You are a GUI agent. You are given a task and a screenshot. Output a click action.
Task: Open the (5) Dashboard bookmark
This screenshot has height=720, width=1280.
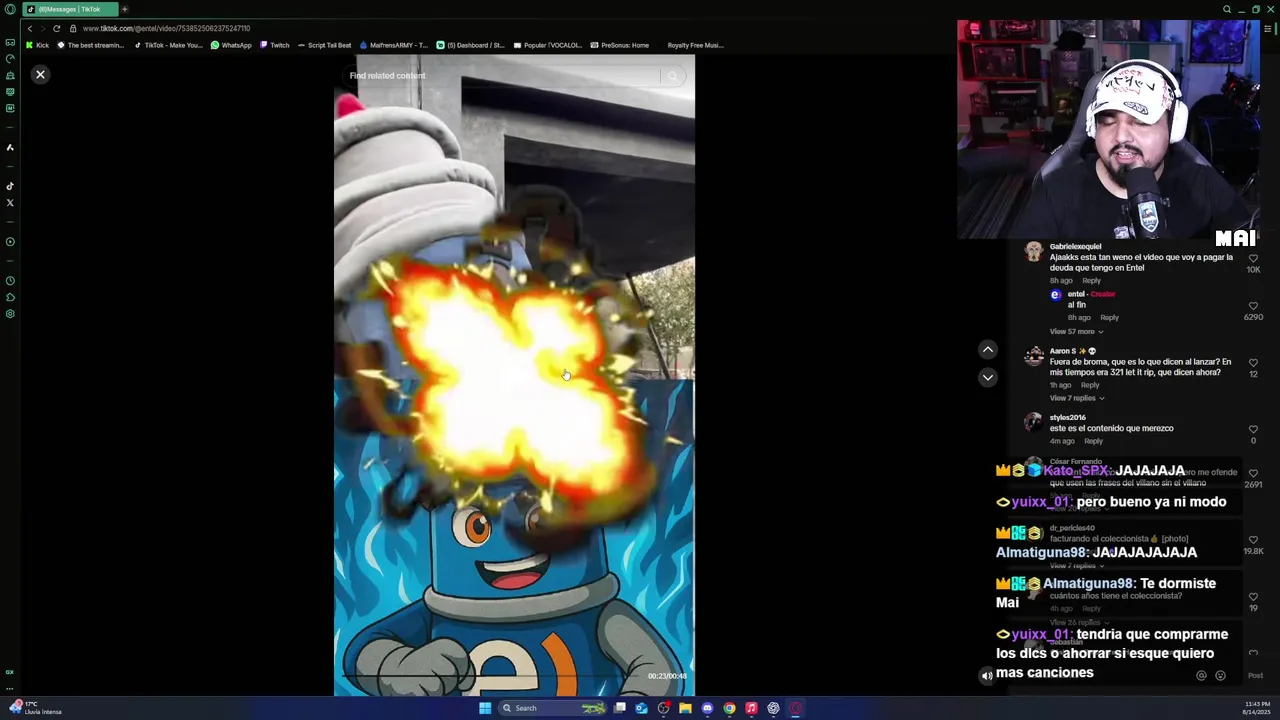(471, 45)
